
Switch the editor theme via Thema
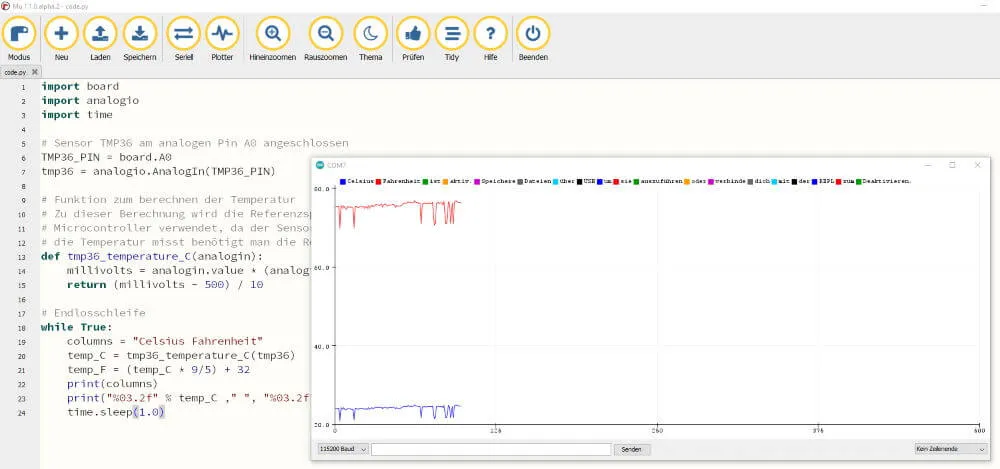(370, 33)
